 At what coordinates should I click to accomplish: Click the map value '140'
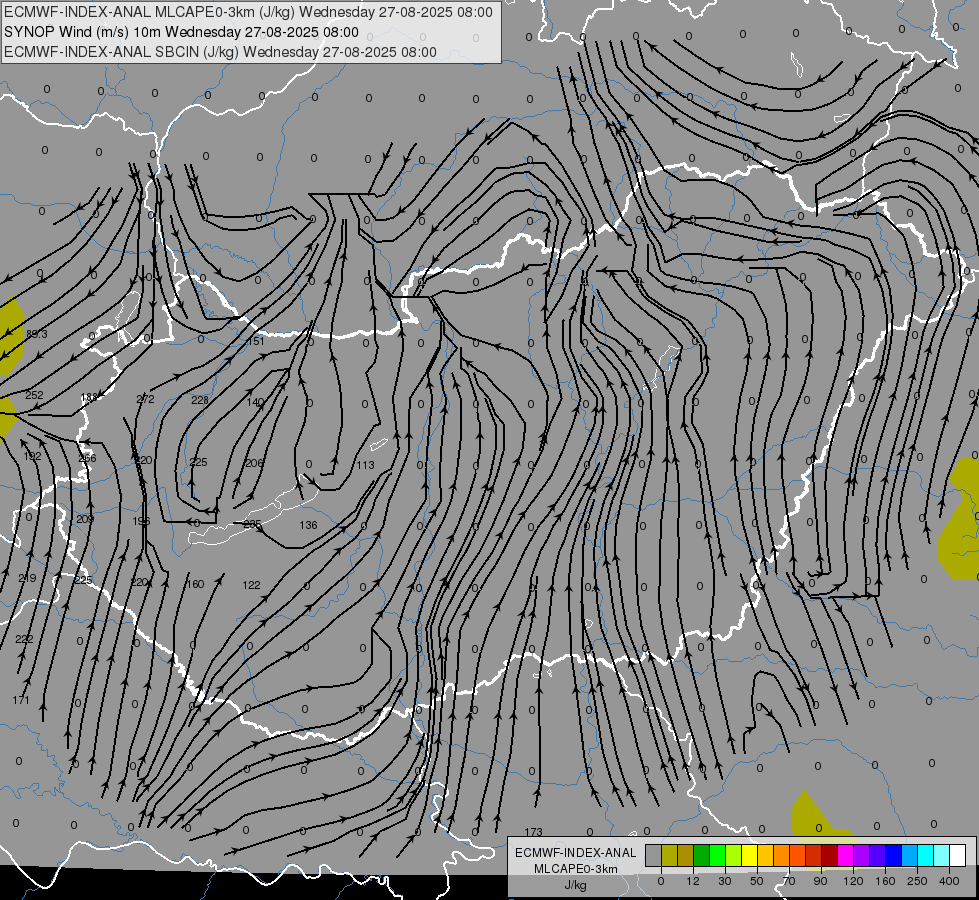tap(255, 402)
